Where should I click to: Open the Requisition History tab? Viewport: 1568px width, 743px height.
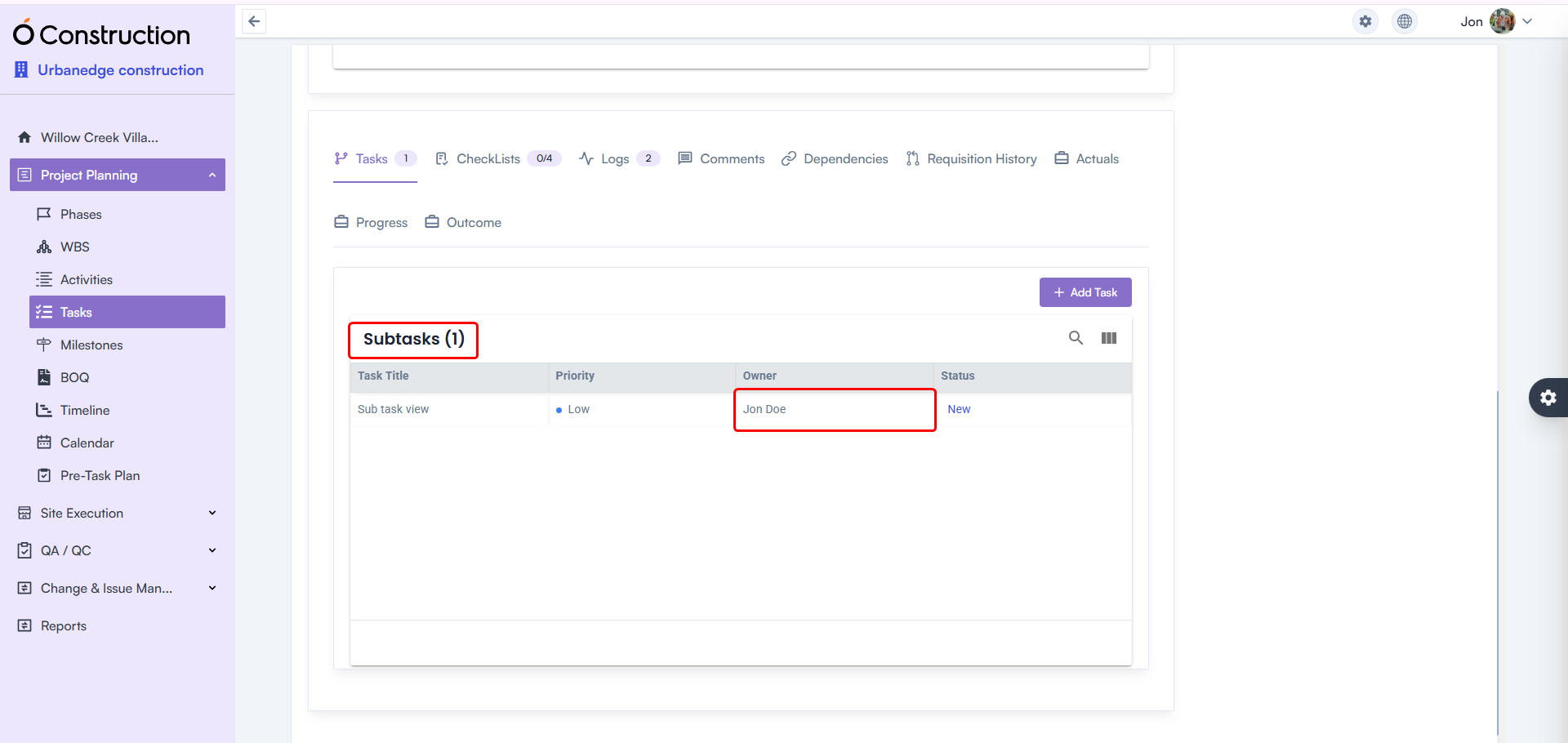click(981, 158)
